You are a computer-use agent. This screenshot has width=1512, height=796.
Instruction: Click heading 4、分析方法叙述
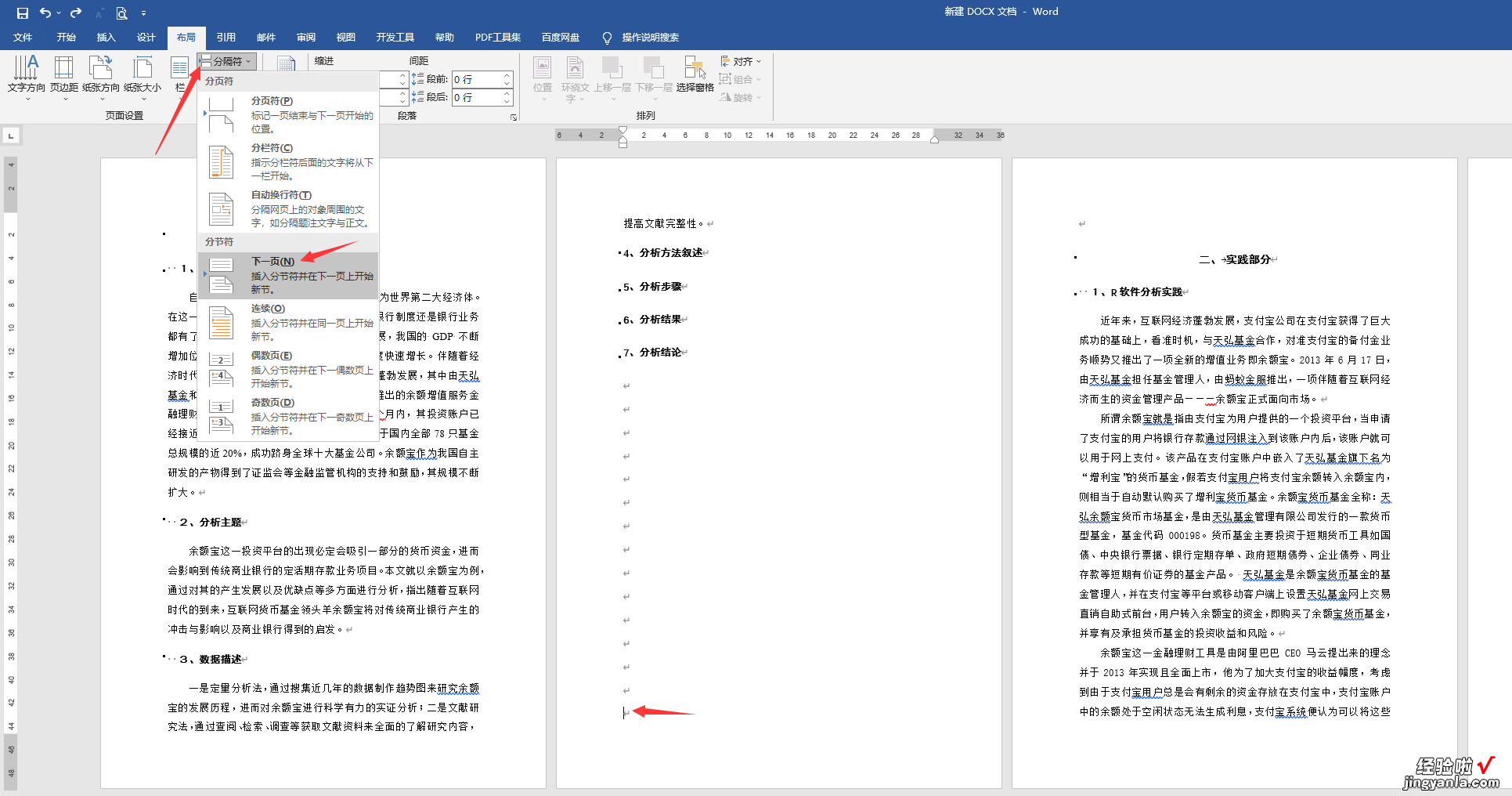point(664,253)
